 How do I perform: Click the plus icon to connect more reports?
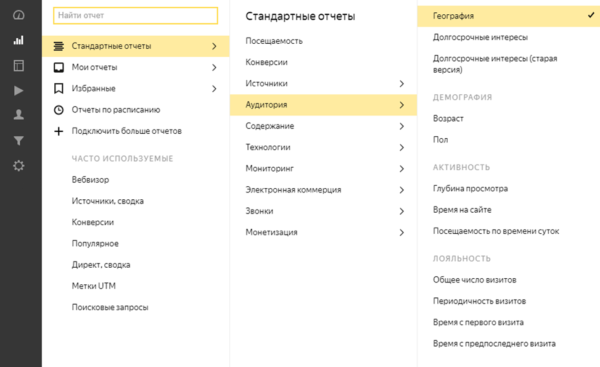coord(59,131)
